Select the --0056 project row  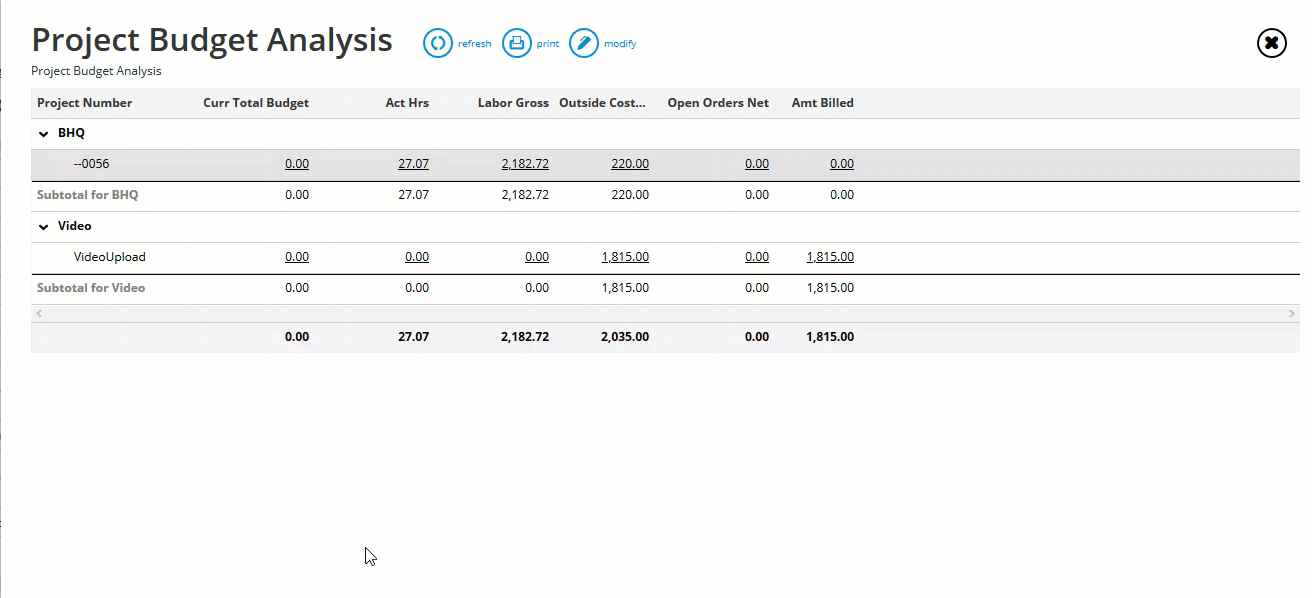(x=92, y=164)
